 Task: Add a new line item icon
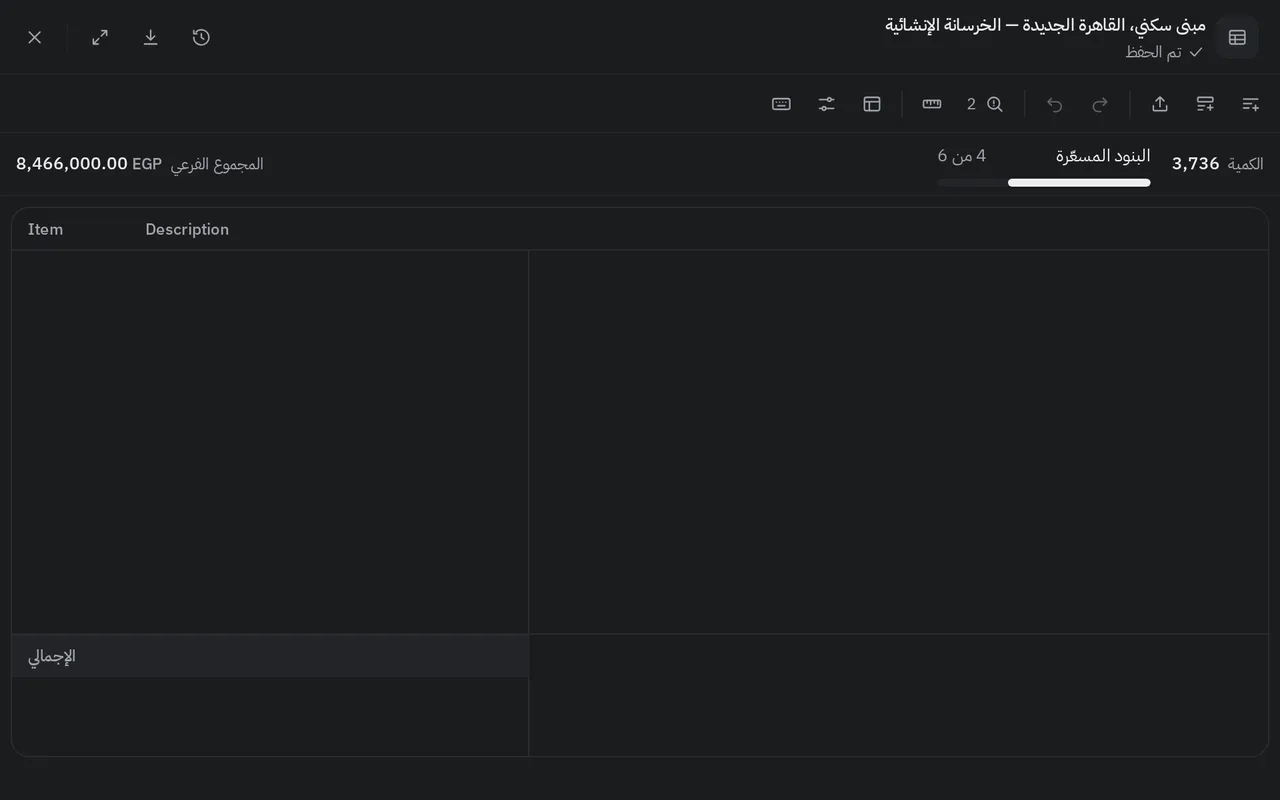coord(1250,104)
